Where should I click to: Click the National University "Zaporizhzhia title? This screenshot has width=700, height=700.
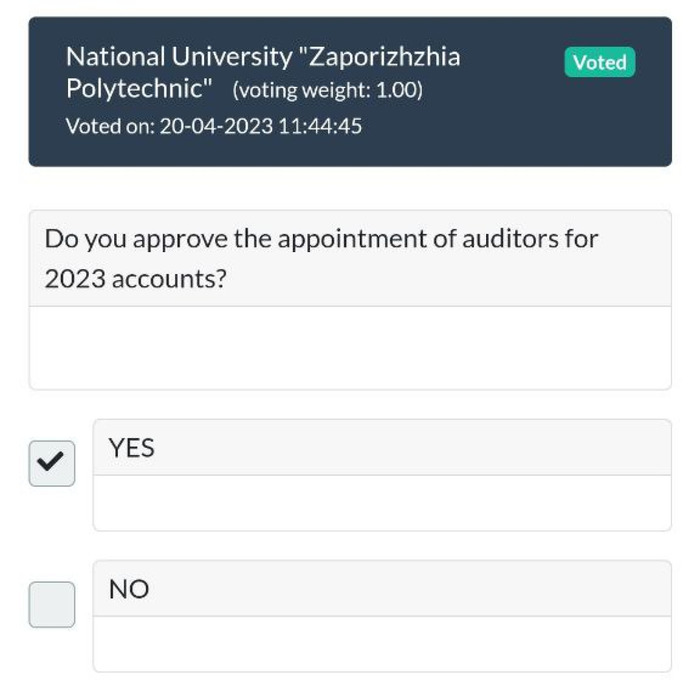pyautogui.click(x=263, y=56)
